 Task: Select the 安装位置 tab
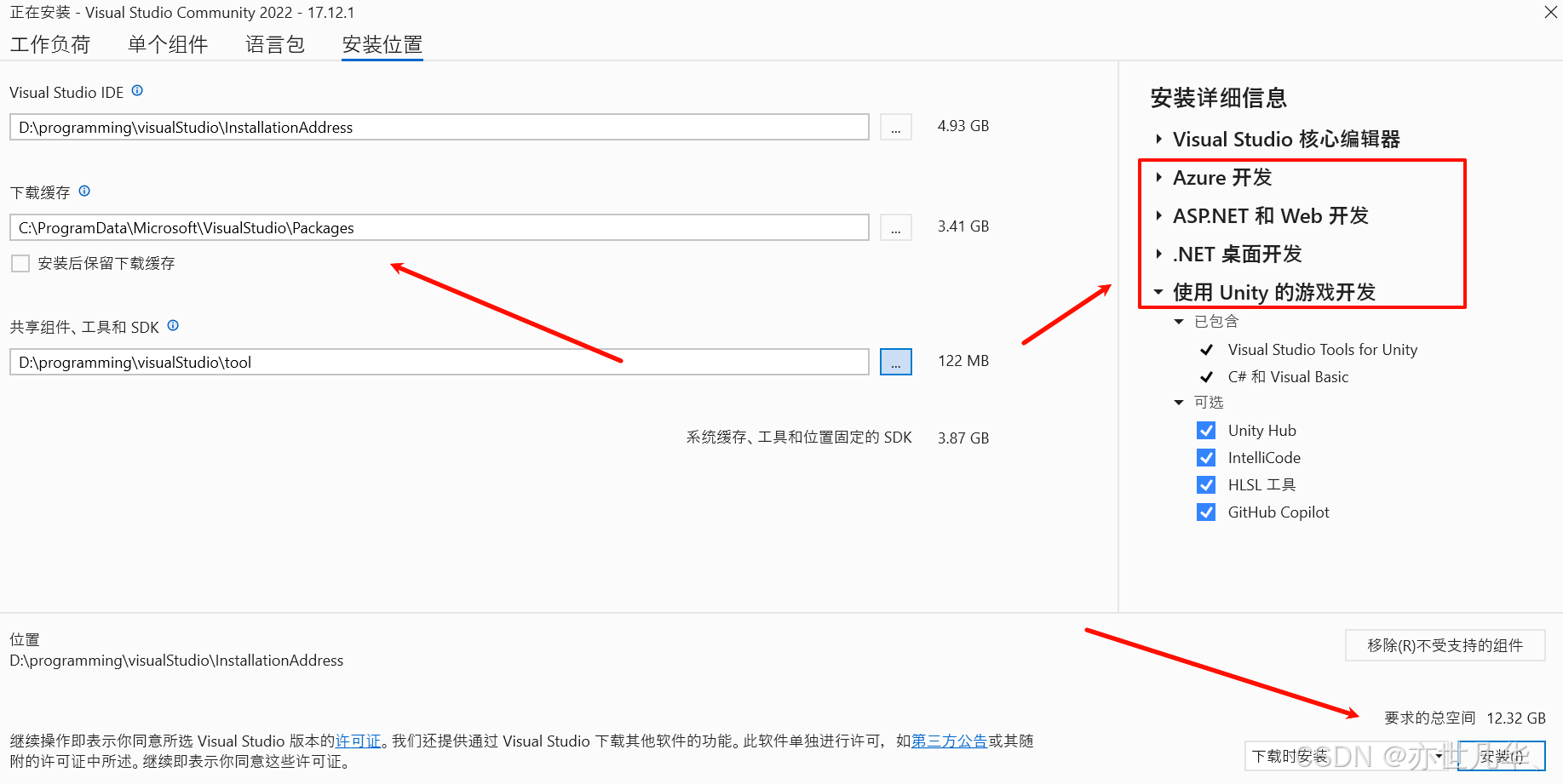click(382, 44)
